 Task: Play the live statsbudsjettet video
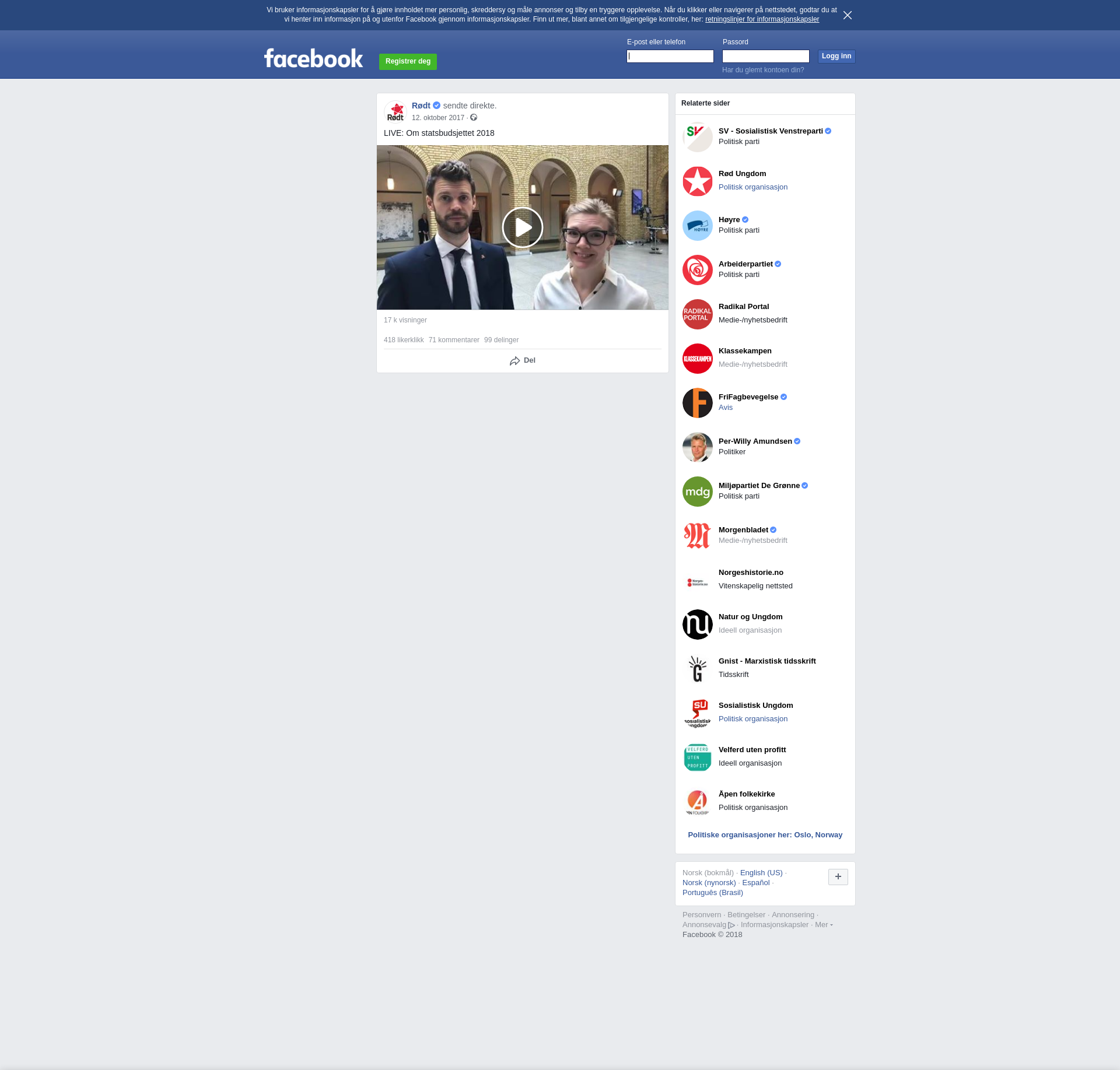click(522, 227)
